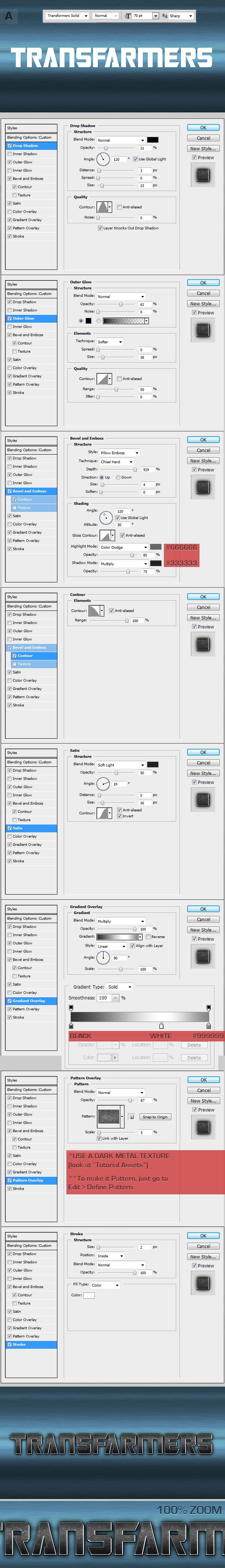
Task: Click the Type tool icon in the top options bar
Action: pos(9,16)
